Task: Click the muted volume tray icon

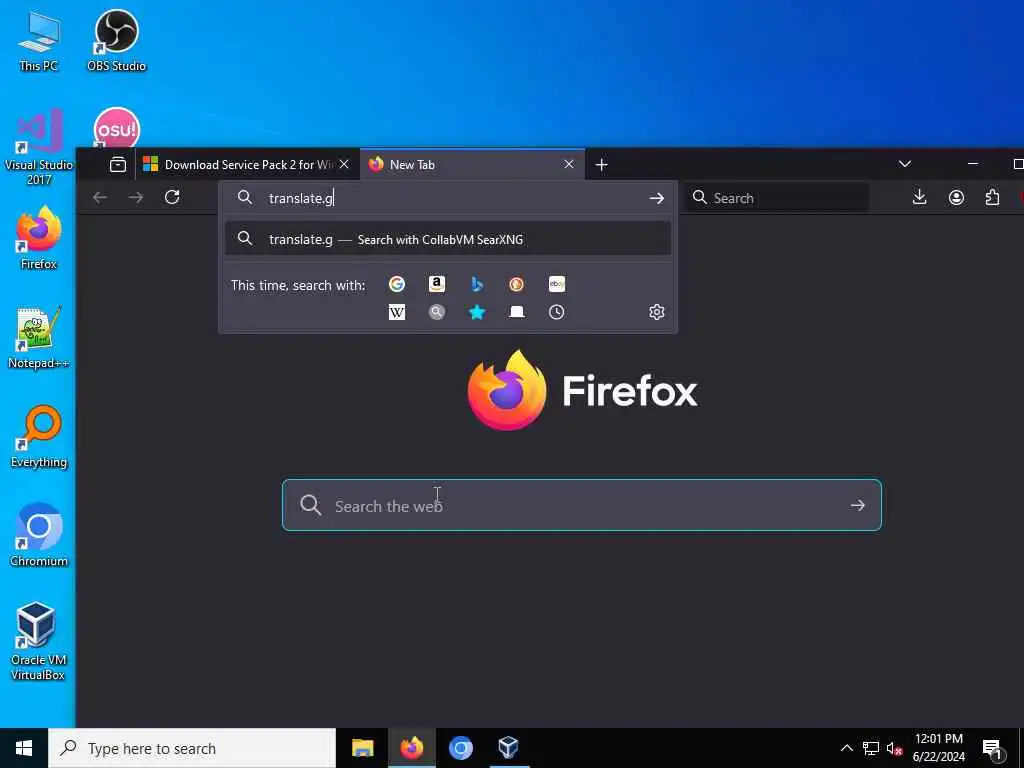Action: pos(894,748)
